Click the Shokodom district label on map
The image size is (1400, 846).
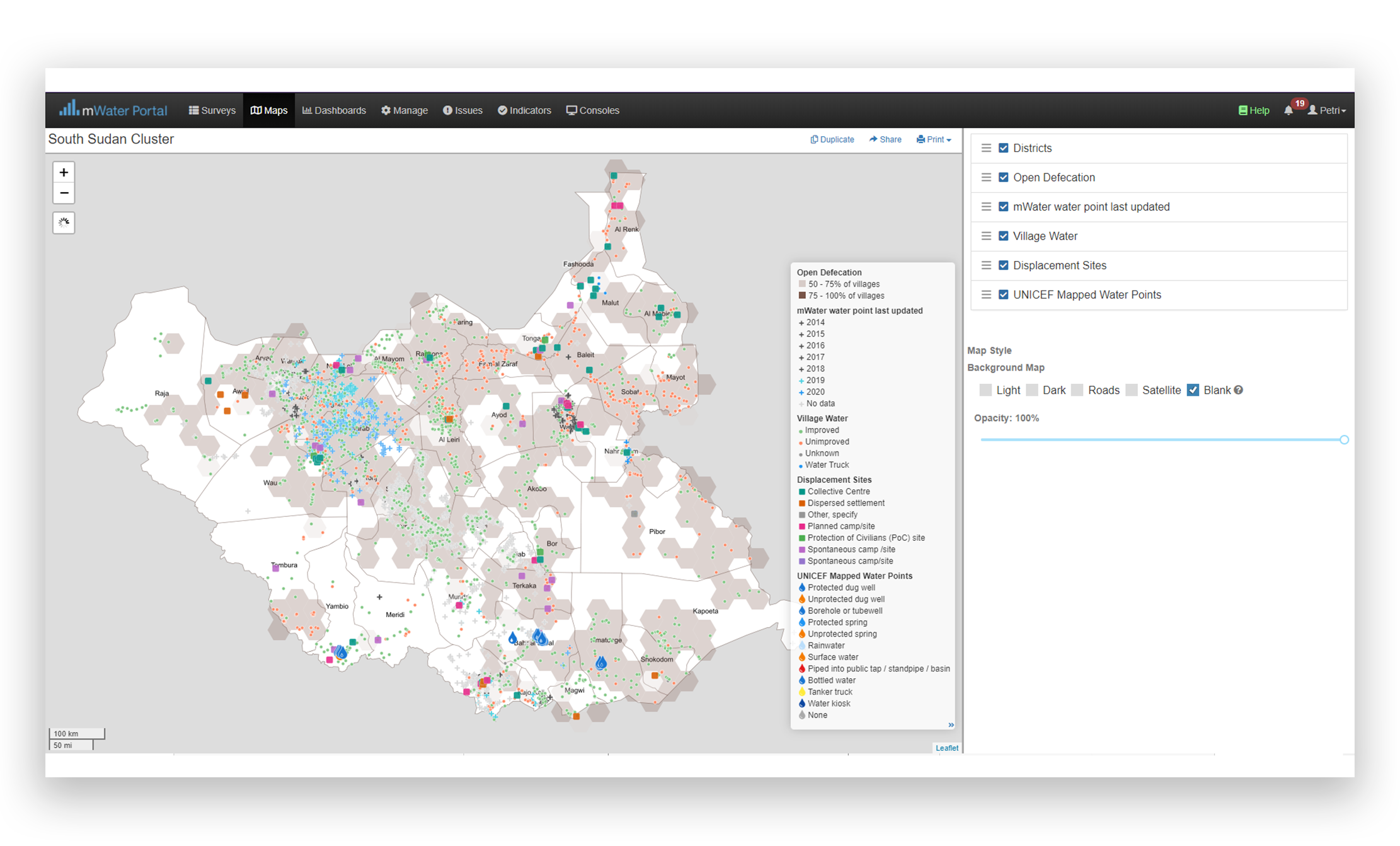point(657,659)
